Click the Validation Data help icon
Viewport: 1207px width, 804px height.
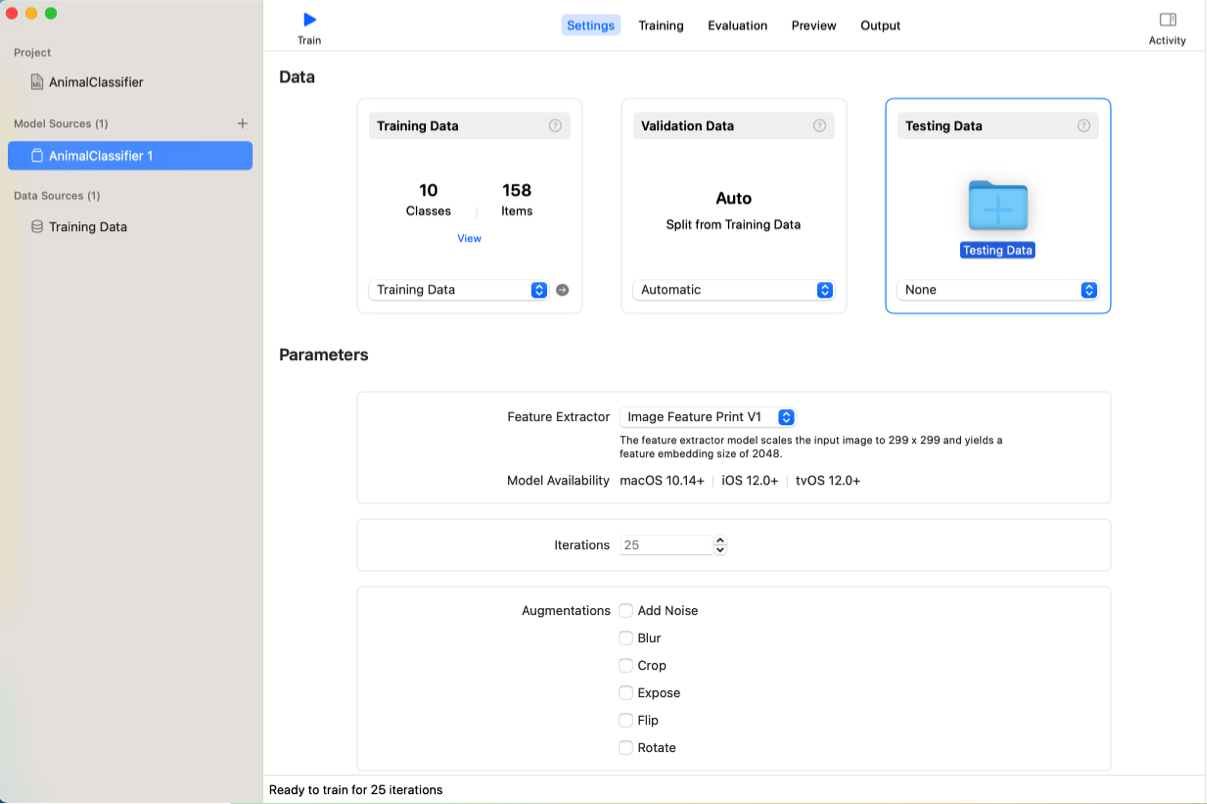tap(819, 126)
